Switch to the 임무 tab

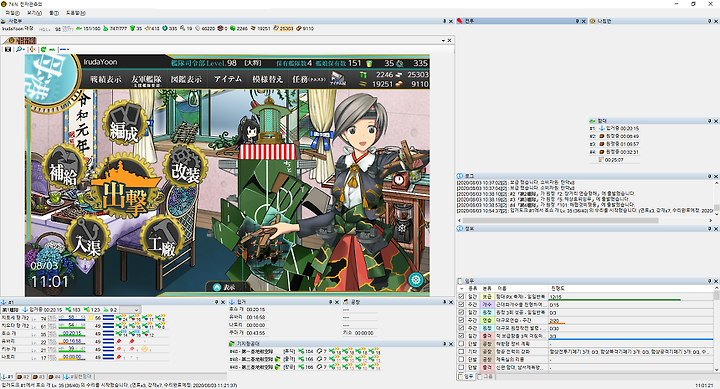coord(466,377)
